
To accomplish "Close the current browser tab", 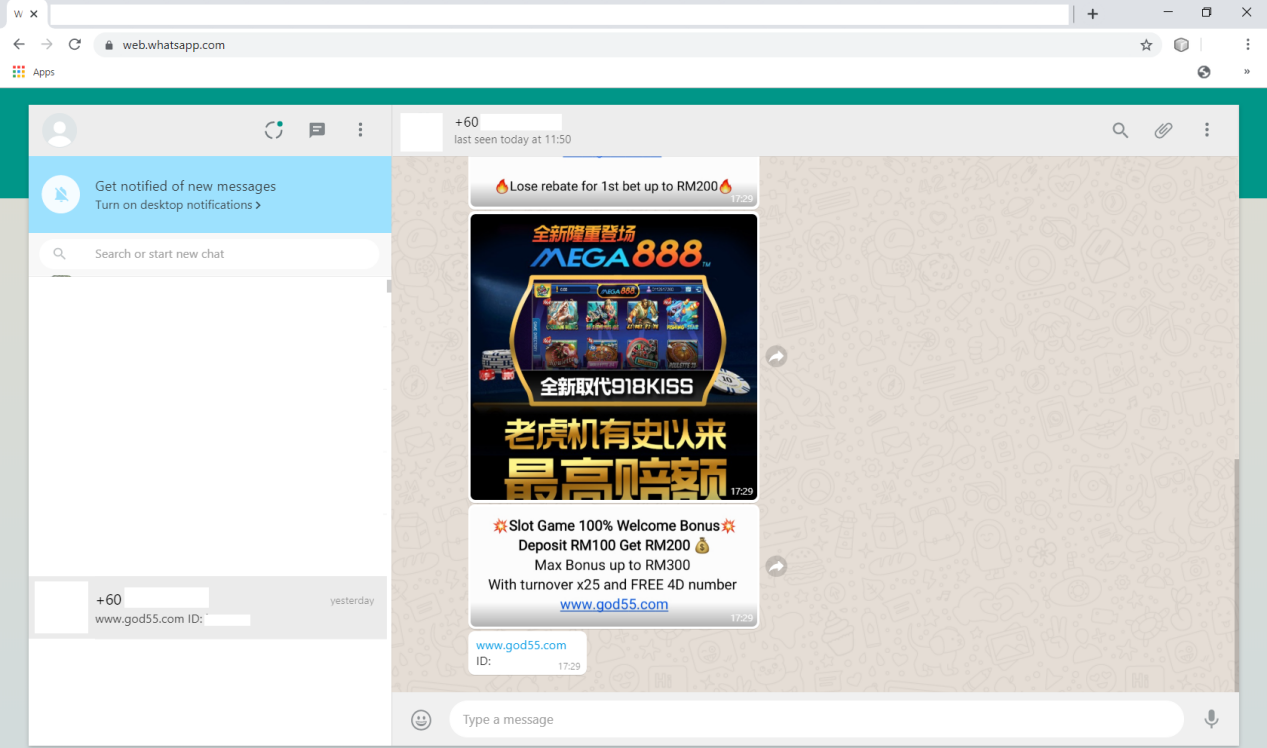I will (34, 14).
